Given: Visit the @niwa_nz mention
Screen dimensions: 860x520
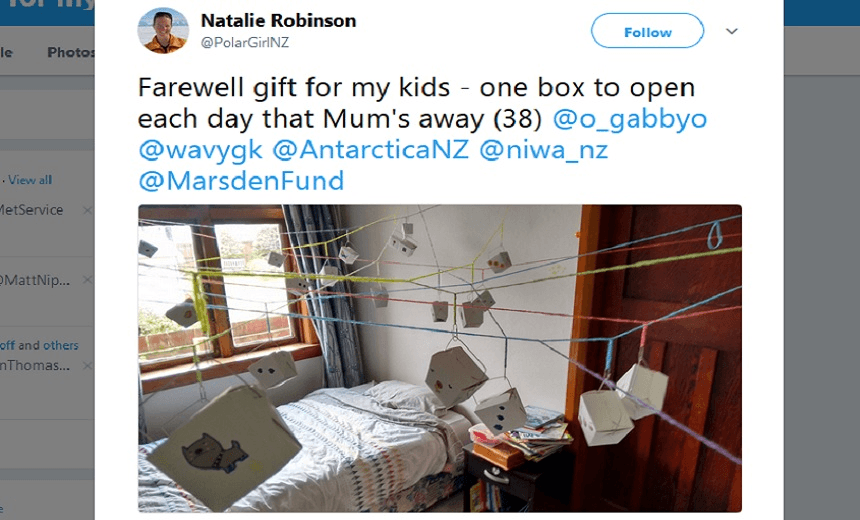Looking at the screenshot, I should pyautogui.click(x=544, y=150).
